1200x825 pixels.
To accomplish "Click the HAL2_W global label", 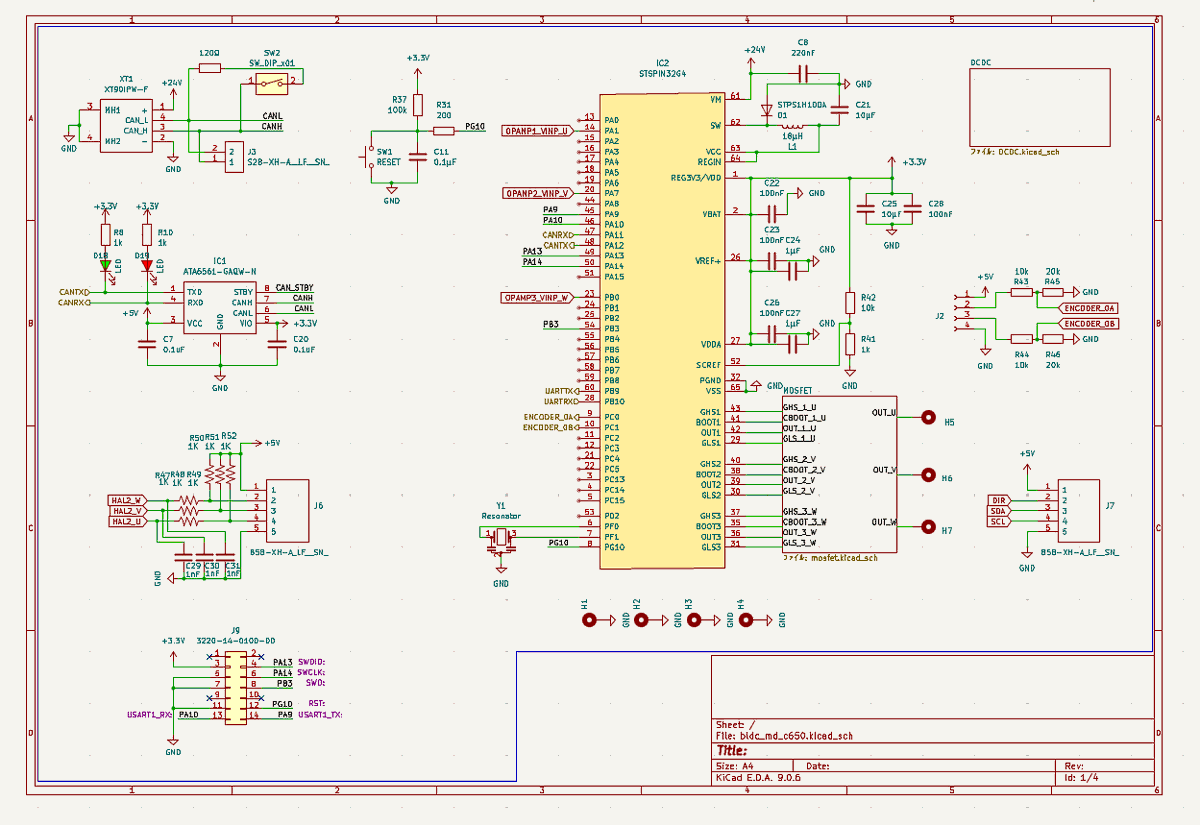I will pyautogui.click(x=127, y=500).
